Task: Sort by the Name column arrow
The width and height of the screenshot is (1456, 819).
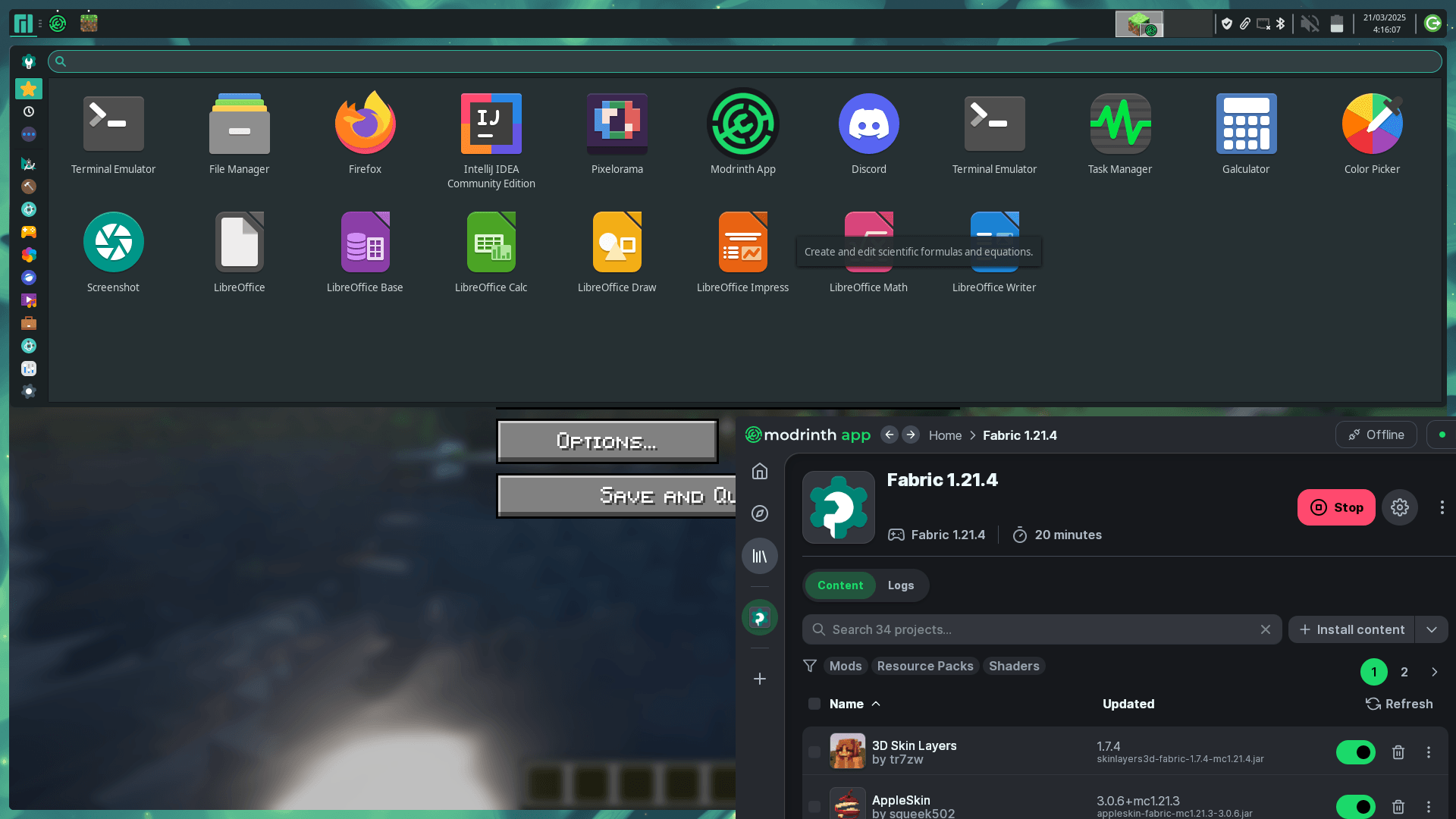Action: (x=876, y=704)
